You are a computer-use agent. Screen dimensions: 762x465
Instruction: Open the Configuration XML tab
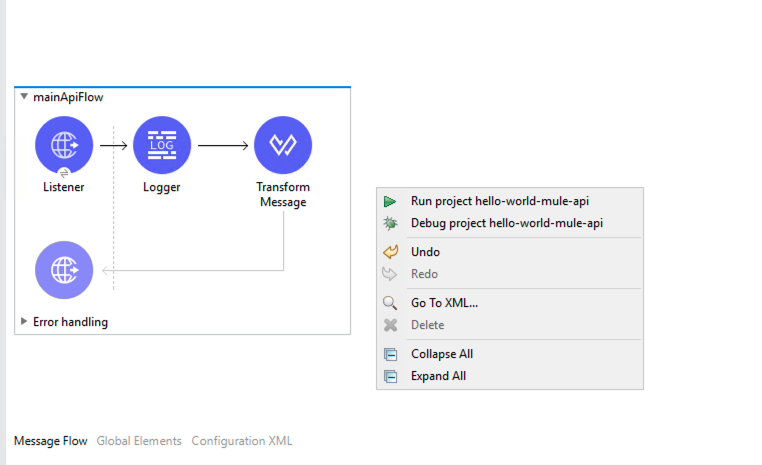pyautogui.click(x=242, y=441)
